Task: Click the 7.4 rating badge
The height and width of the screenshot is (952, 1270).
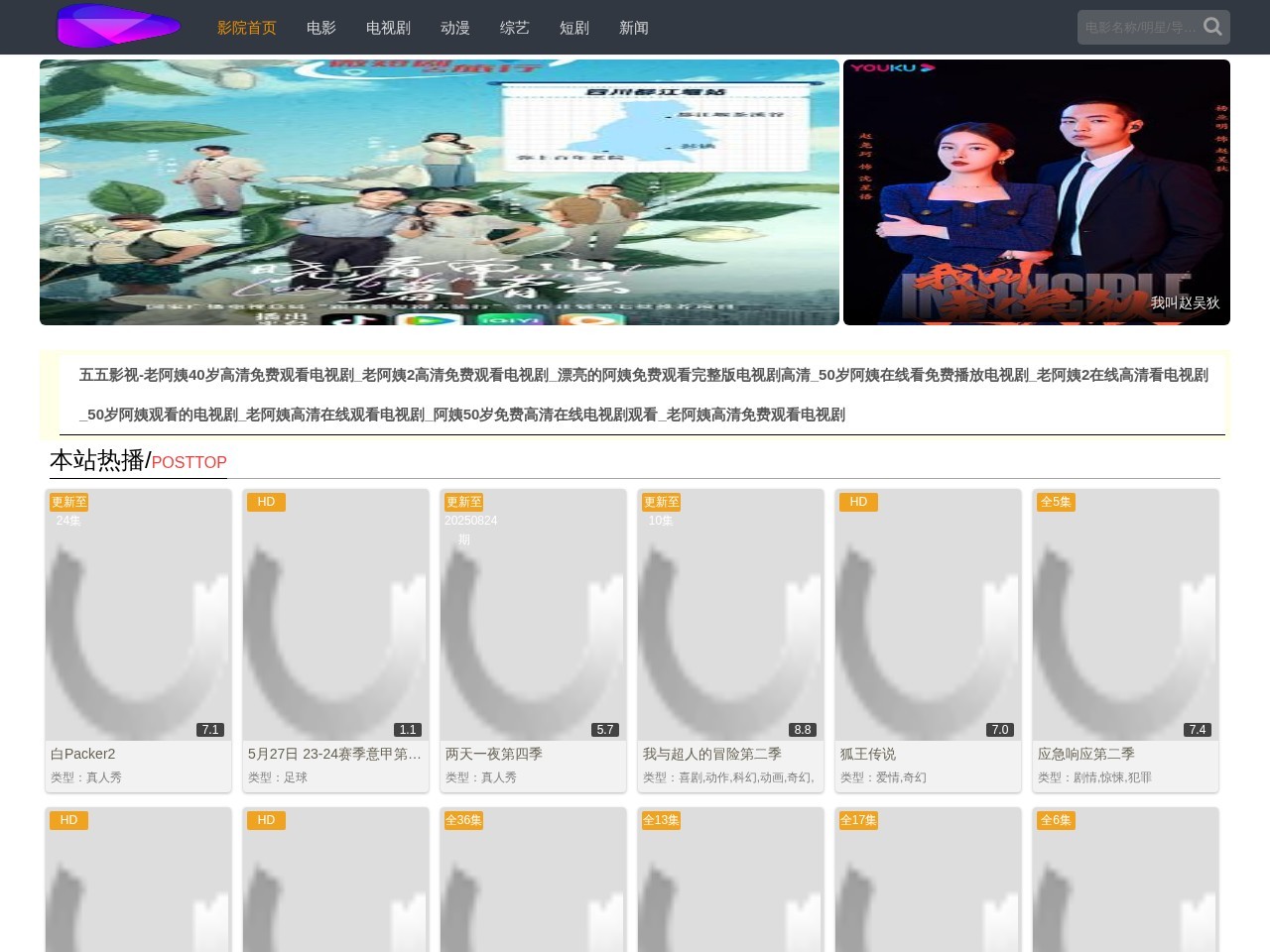Action: 1198,729
